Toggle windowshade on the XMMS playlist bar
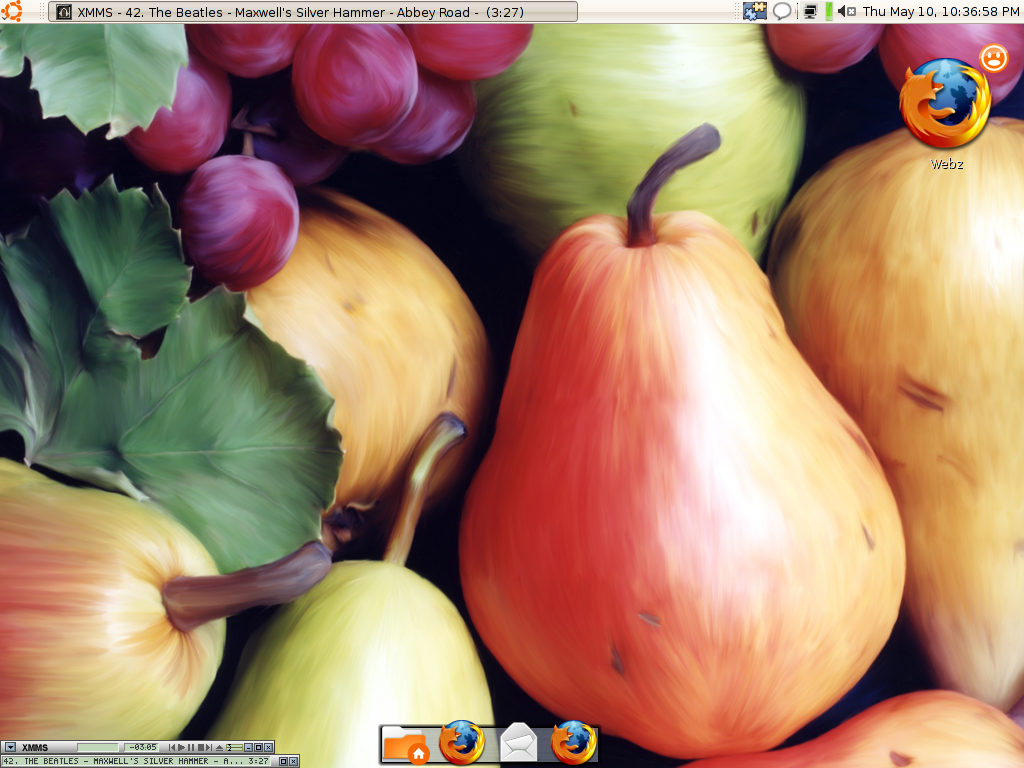1024x768 pixels. click(283, 761)
